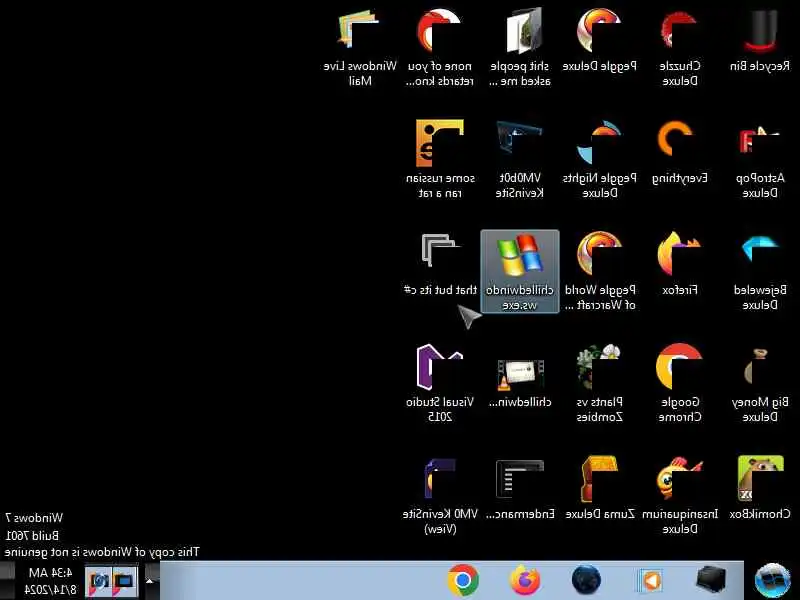
Task: Click the Everything search shortcut
Action: 680,154
